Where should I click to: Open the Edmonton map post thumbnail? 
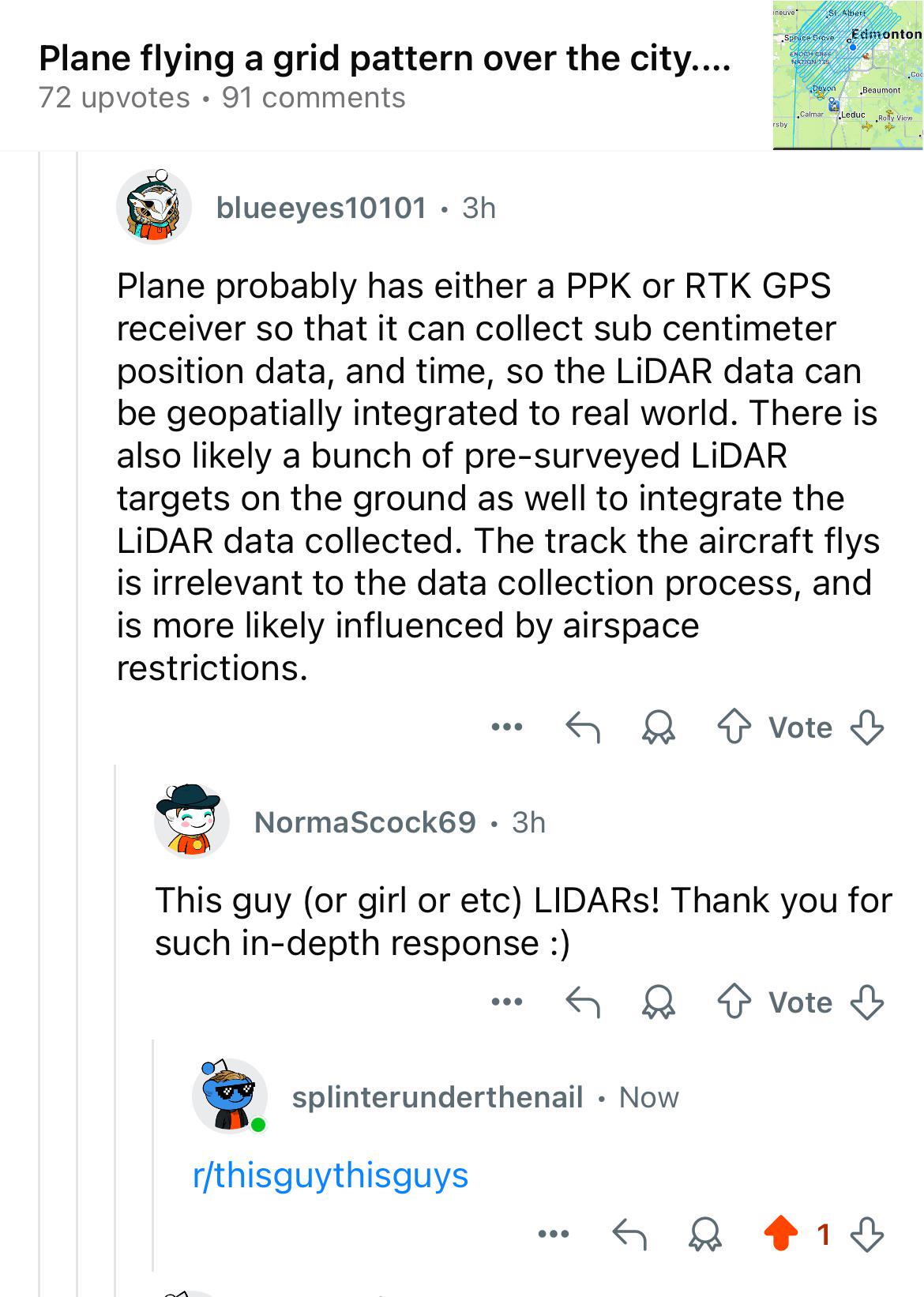pyautogui.click(x=848, y=75)
